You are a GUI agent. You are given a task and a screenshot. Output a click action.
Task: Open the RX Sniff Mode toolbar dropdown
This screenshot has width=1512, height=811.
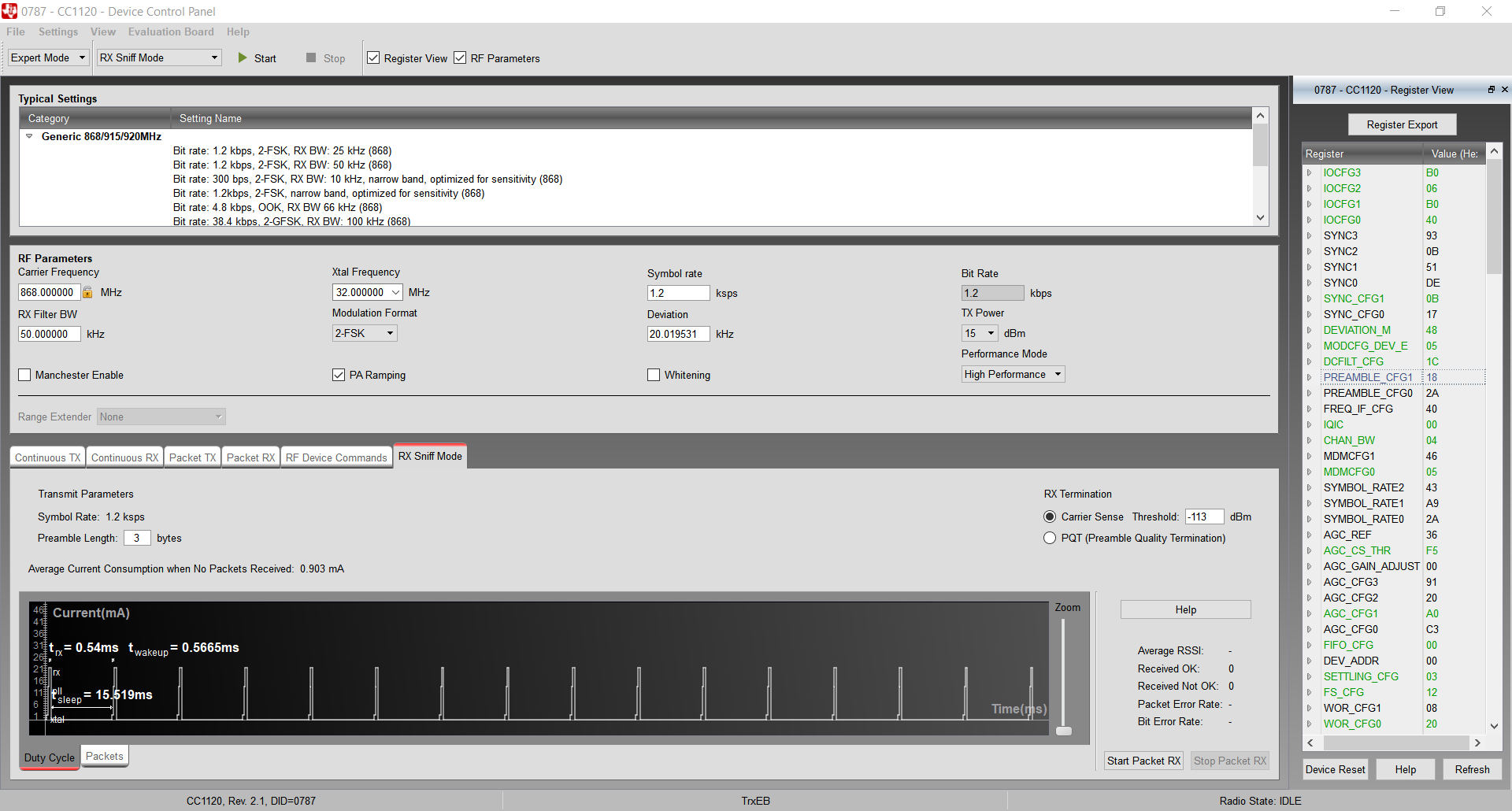(159, 58)
